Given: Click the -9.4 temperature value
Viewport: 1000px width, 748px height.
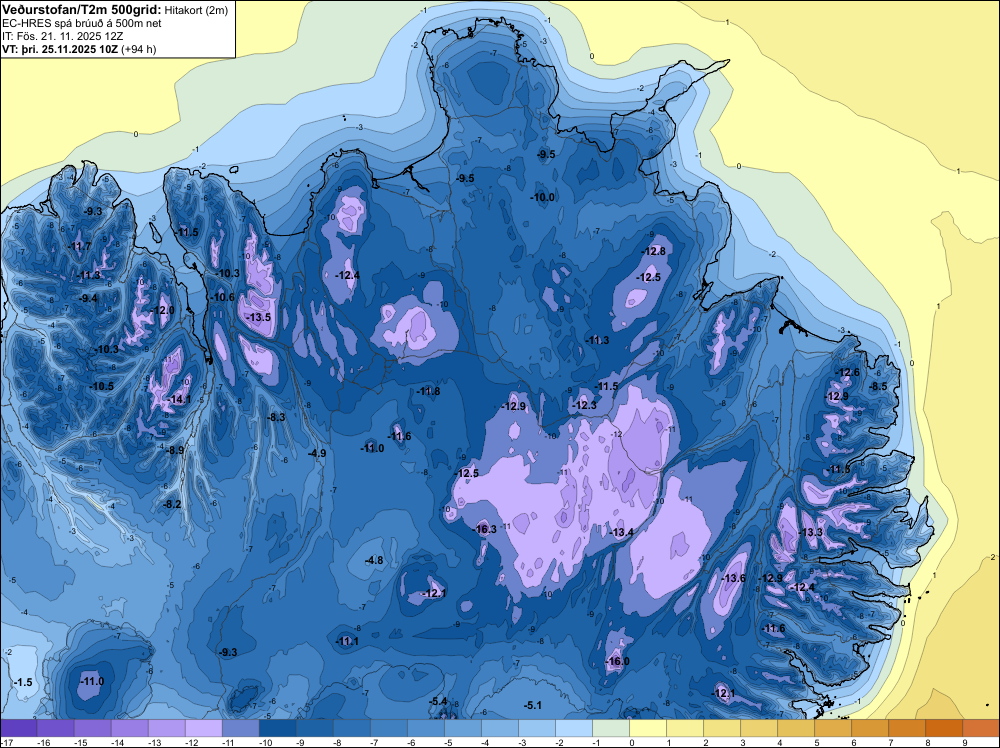Looking at the screenshot, I should (89, 298).
